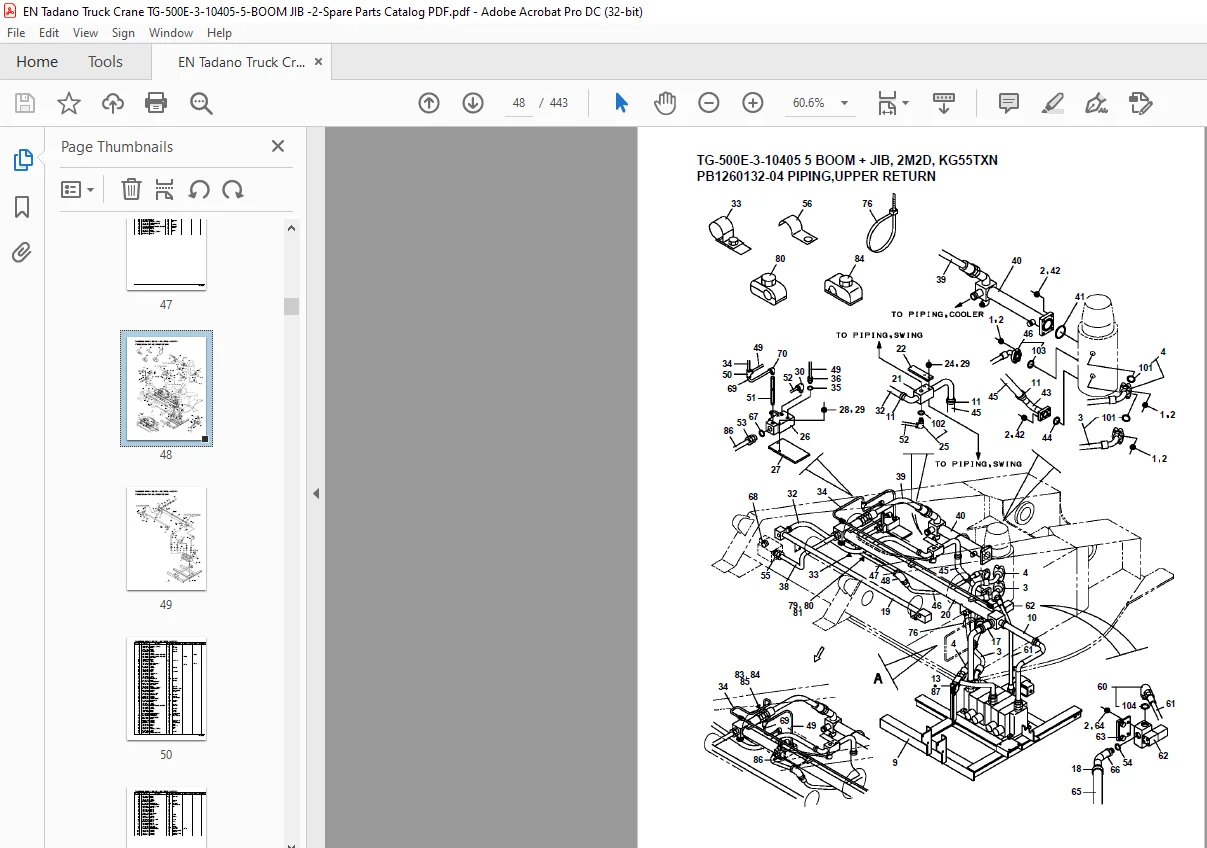The image size is (1207, 848).
Task: Open the sign document pen tool
Action: click(x=1096, y=103)
